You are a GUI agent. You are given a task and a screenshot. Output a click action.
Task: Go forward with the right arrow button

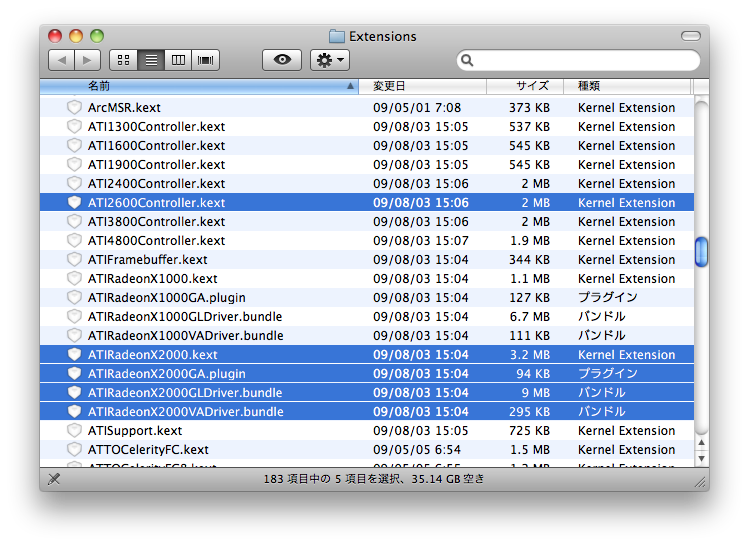(x=87, y=60)
